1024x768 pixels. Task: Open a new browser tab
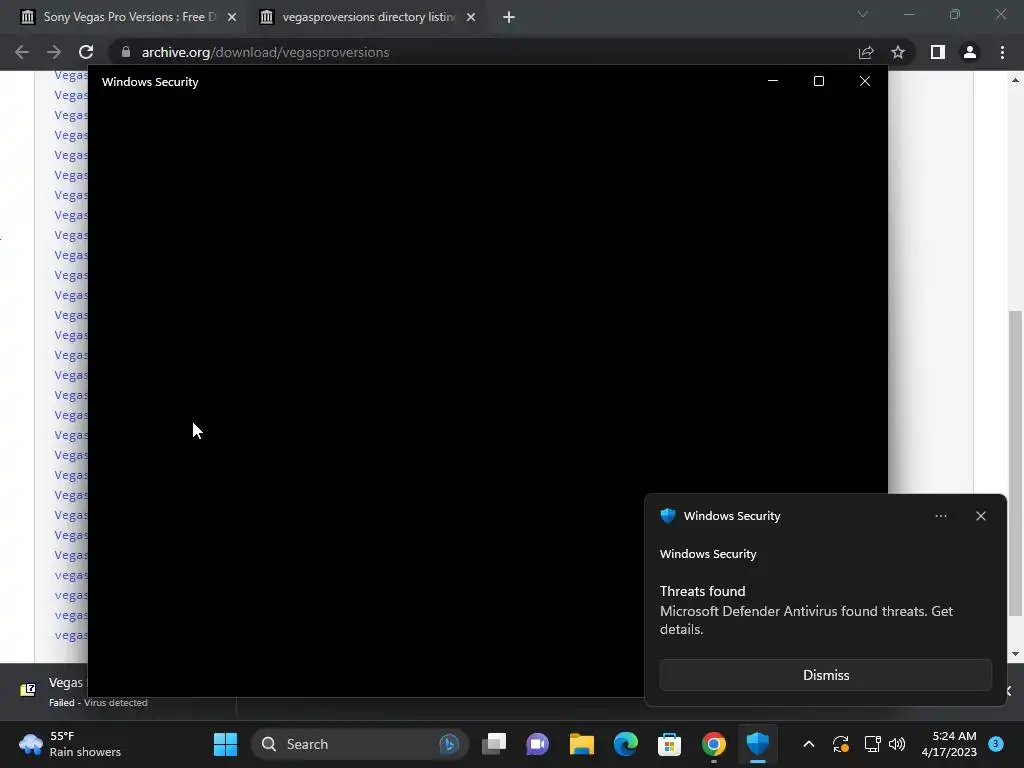click(509, 17)
